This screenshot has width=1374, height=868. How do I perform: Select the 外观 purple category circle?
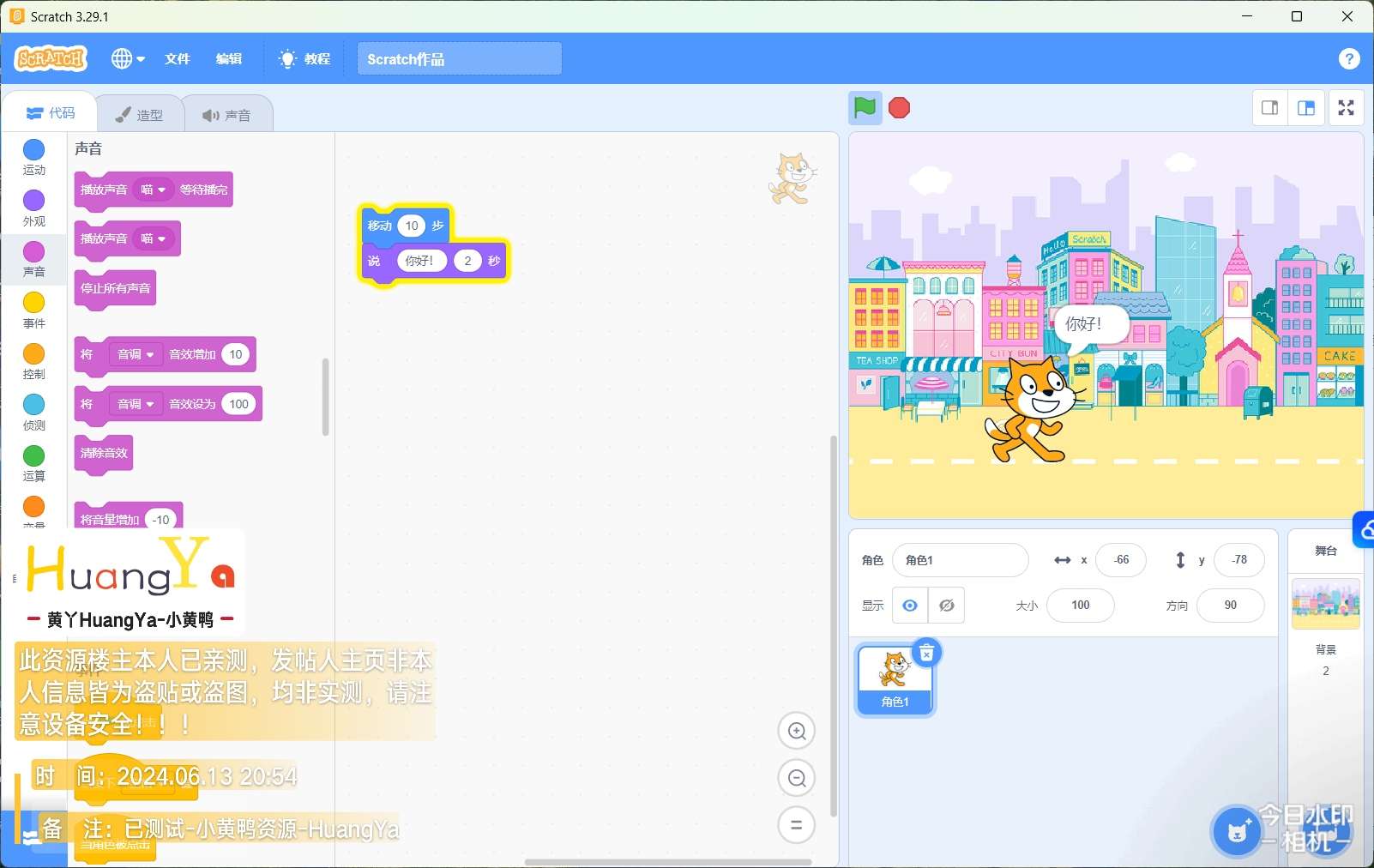coord(33,201)
